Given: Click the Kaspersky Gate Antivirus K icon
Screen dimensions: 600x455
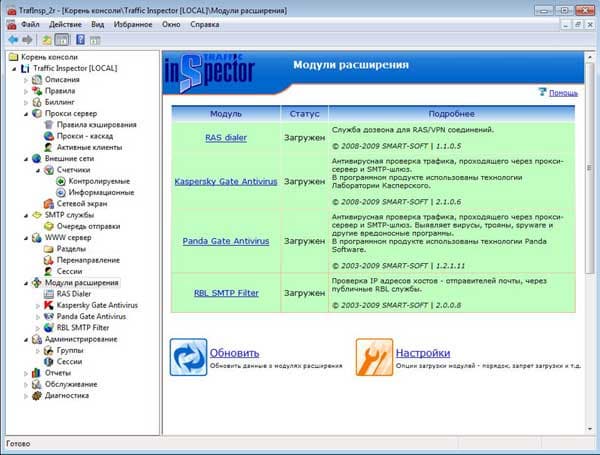Looking at the screenshot, I should pos(49,305).
